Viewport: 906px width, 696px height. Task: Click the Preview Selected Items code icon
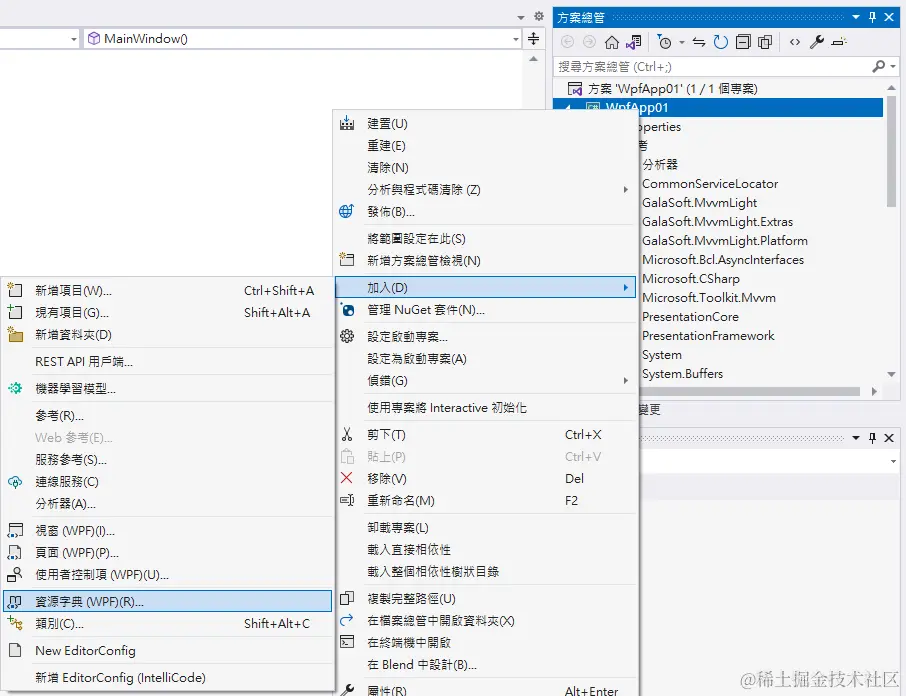795,41
